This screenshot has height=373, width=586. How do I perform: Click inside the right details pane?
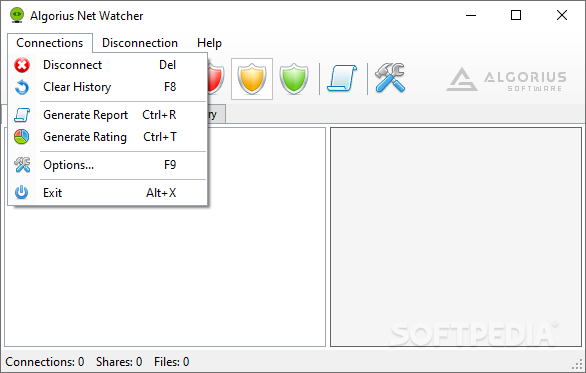[456, 237]
